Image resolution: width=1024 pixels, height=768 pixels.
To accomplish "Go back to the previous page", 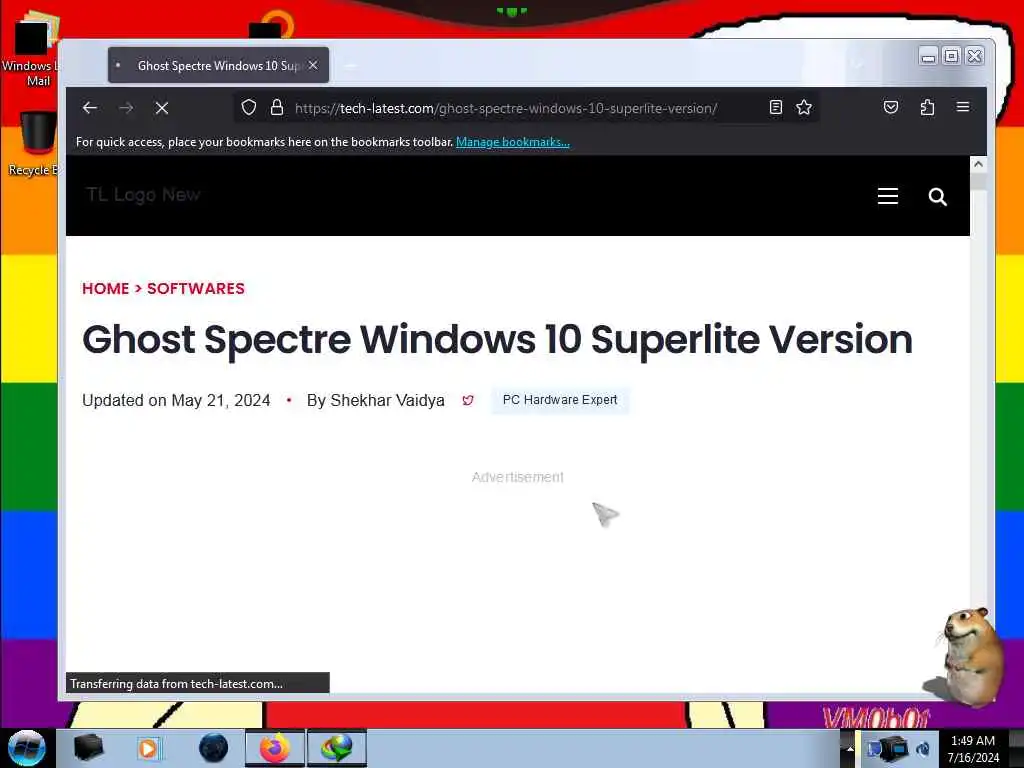I will [89, 108].
